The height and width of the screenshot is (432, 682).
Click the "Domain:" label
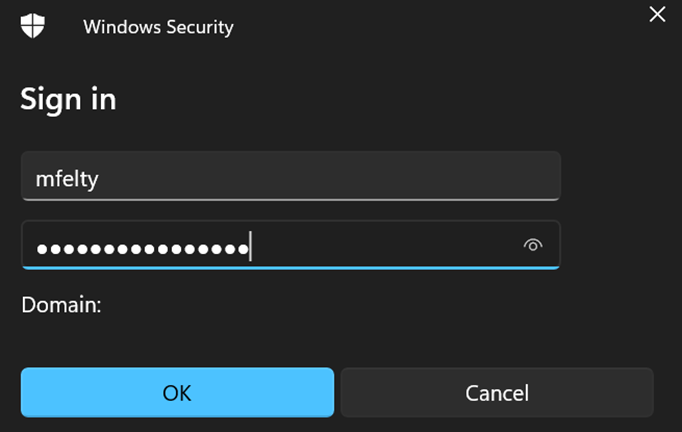point(62,304)
